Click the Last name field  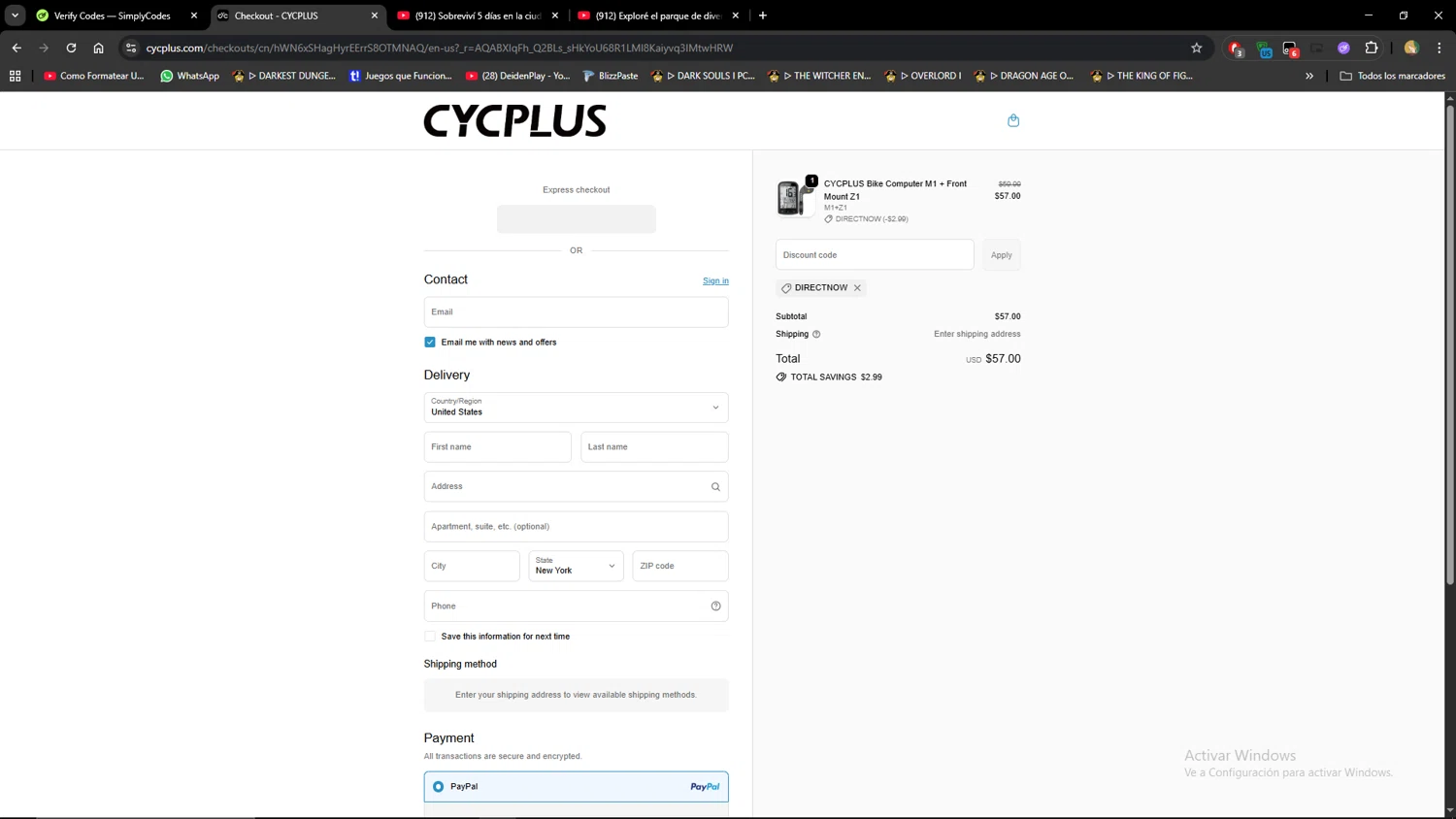654,447
